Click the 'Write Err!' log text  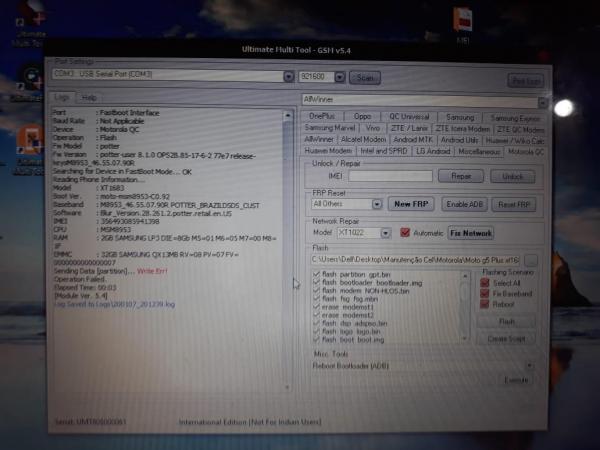[152, 271]
